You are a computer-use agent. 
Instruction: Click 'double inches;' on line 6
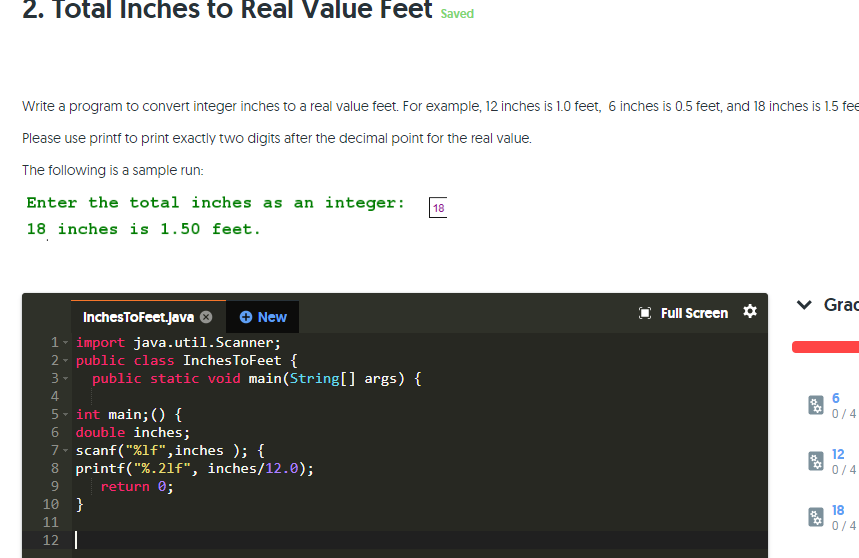click(x=133, y=433)
